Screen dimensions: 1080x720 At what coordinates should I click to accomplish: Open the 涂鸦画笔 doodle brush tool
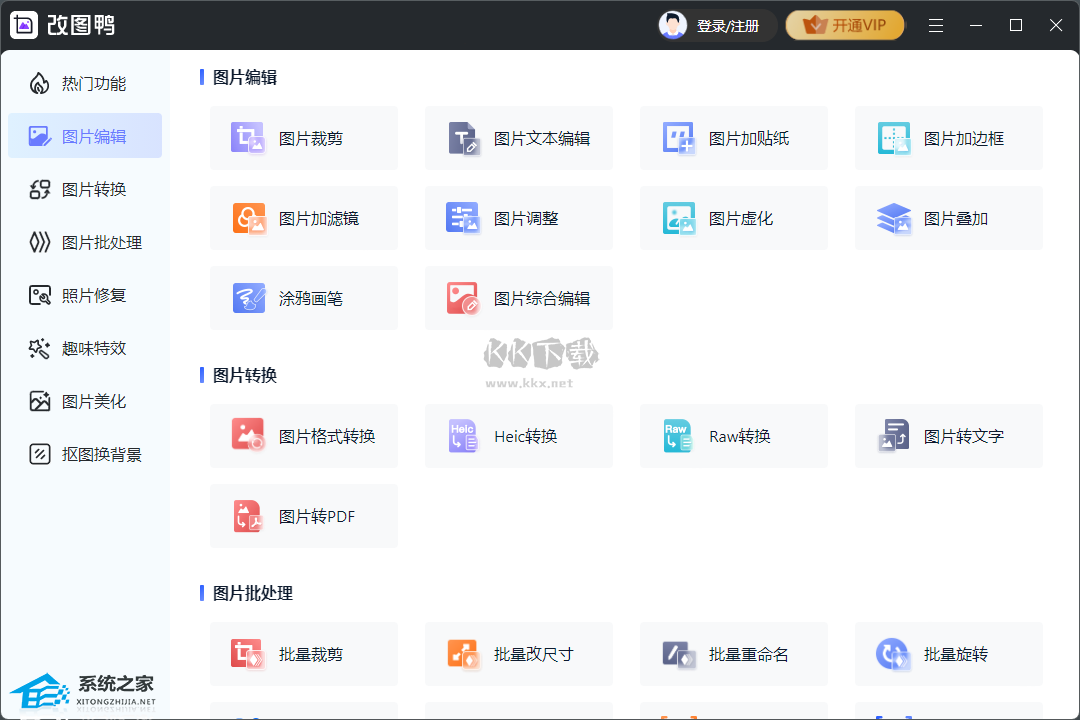pos(303,298)
